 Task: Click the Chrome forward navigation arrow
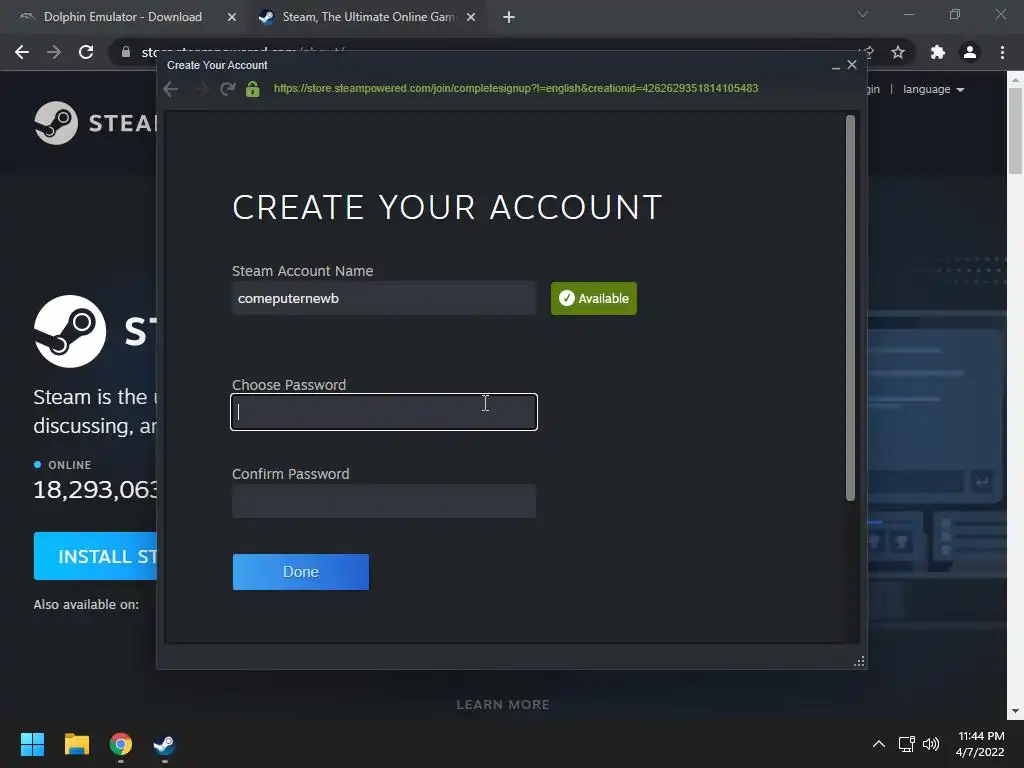coord(54,52)
